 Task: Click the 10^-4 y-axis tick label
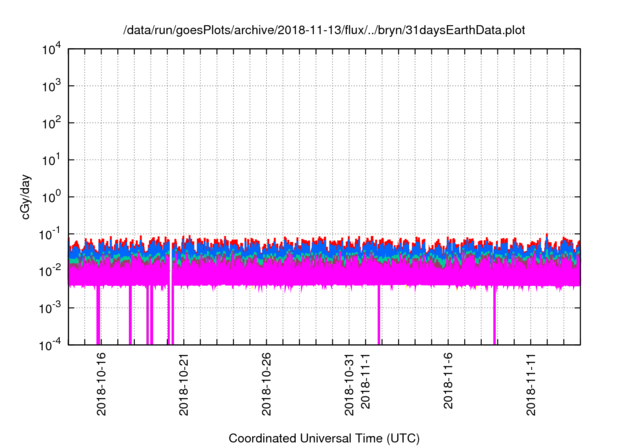coord(48,345)
